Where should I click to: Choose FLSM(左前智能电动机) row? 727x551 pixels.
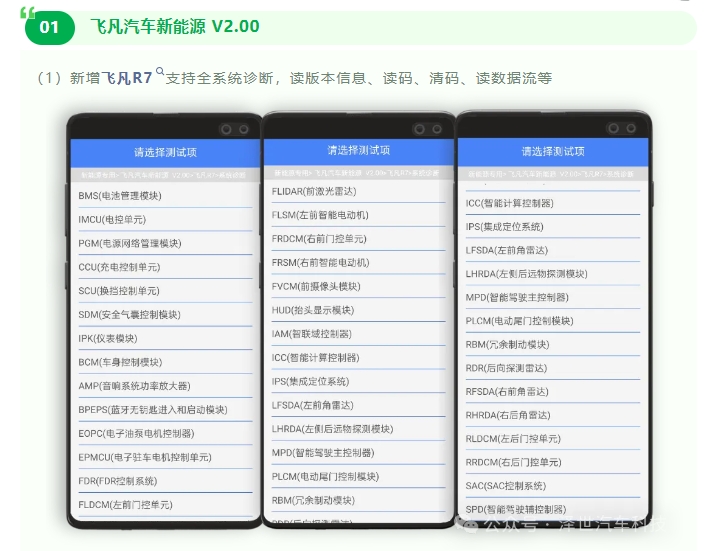358,215
